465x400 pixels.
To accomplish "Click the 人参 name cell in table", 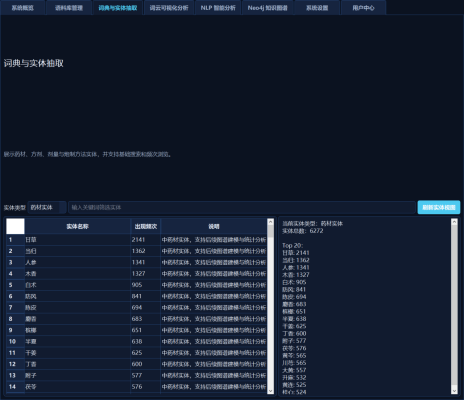I will (77, 262).
